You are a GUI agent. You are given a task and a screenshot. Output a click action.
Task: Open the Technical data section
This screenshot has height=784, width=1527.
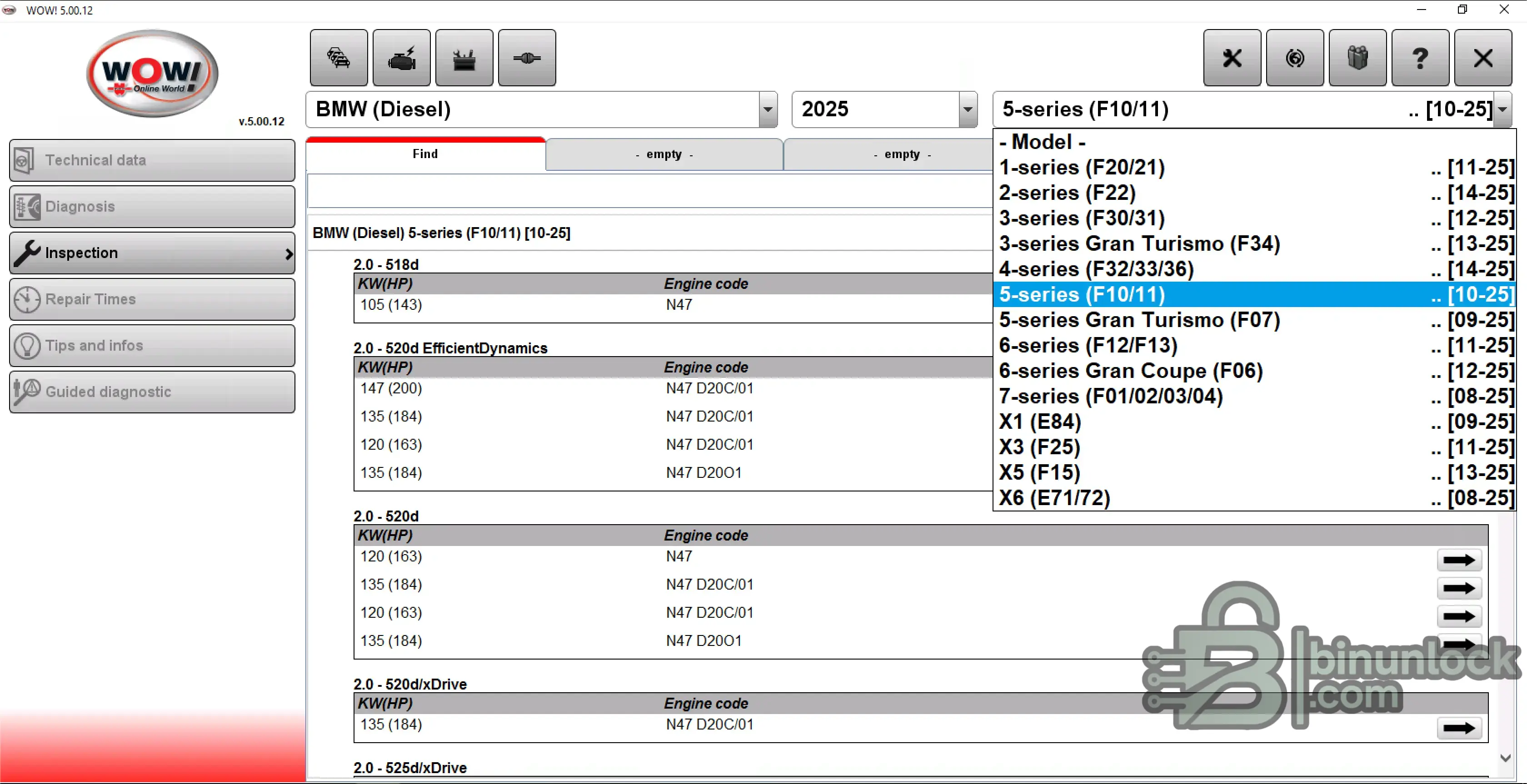pos(152,160)
